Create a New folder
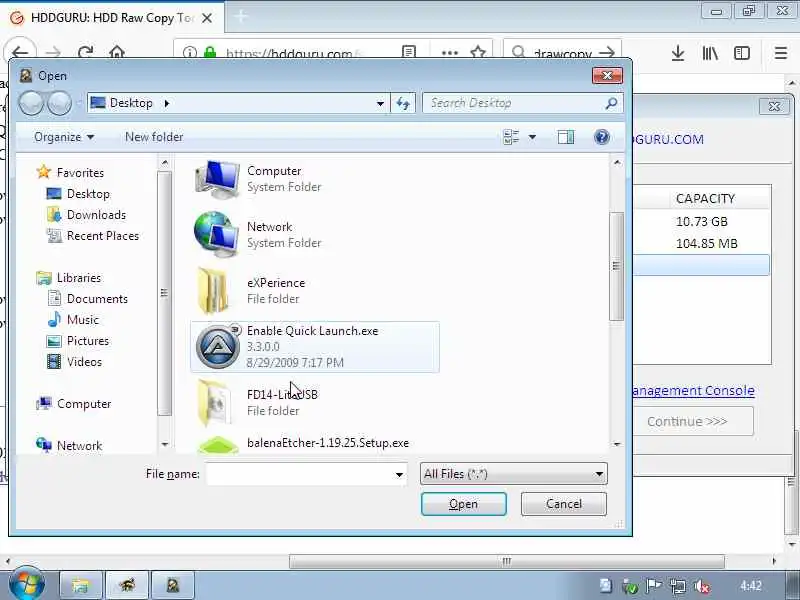 tap(154, 137)
